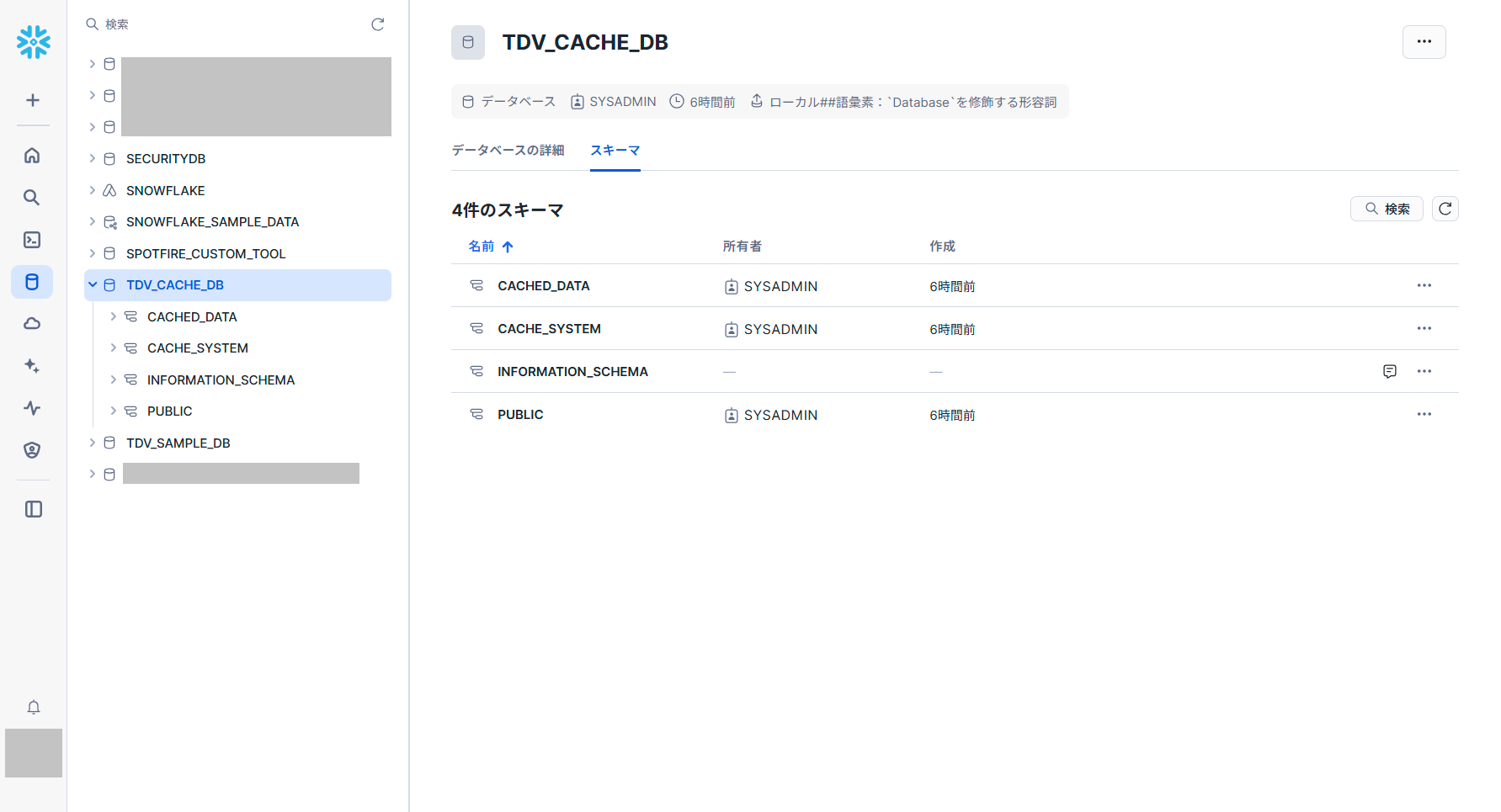This screenshot has width=1501, height=812.
Task: Click the schema icon in CACHED_DATA table row
Action: [x=476, y=286]
